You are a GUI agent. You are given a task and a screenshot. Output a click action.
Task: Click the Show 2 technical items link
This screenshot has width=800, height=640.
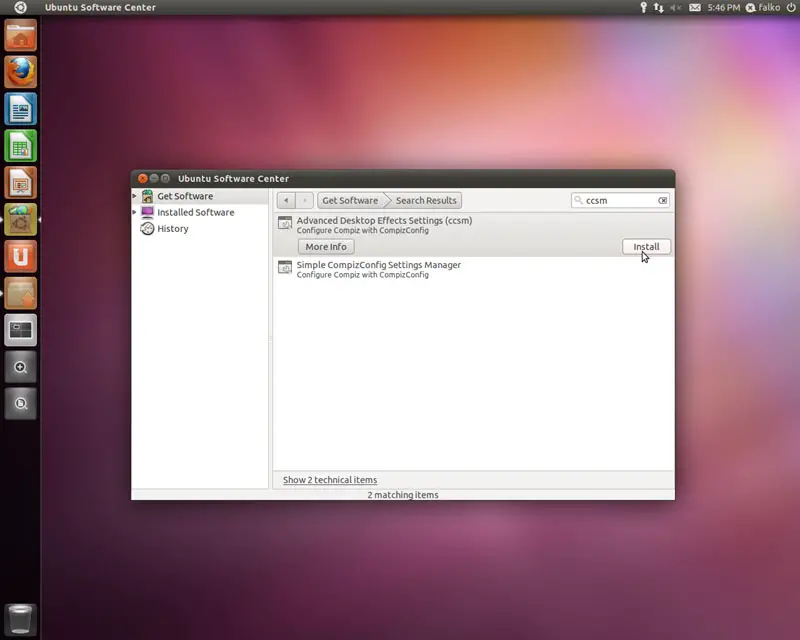[330, 480]
